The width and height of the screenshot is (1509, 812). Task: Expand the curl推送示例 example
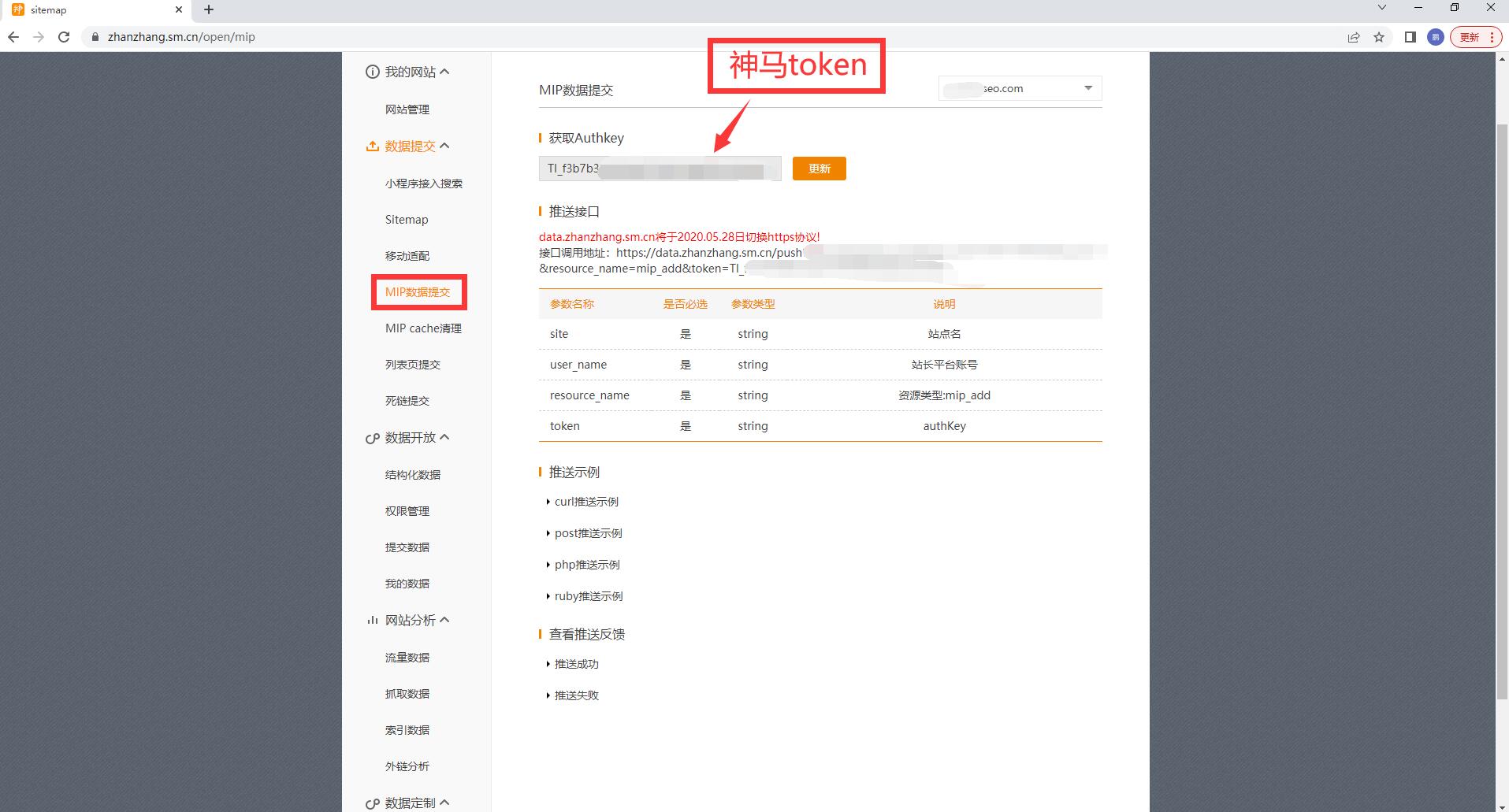586,502
